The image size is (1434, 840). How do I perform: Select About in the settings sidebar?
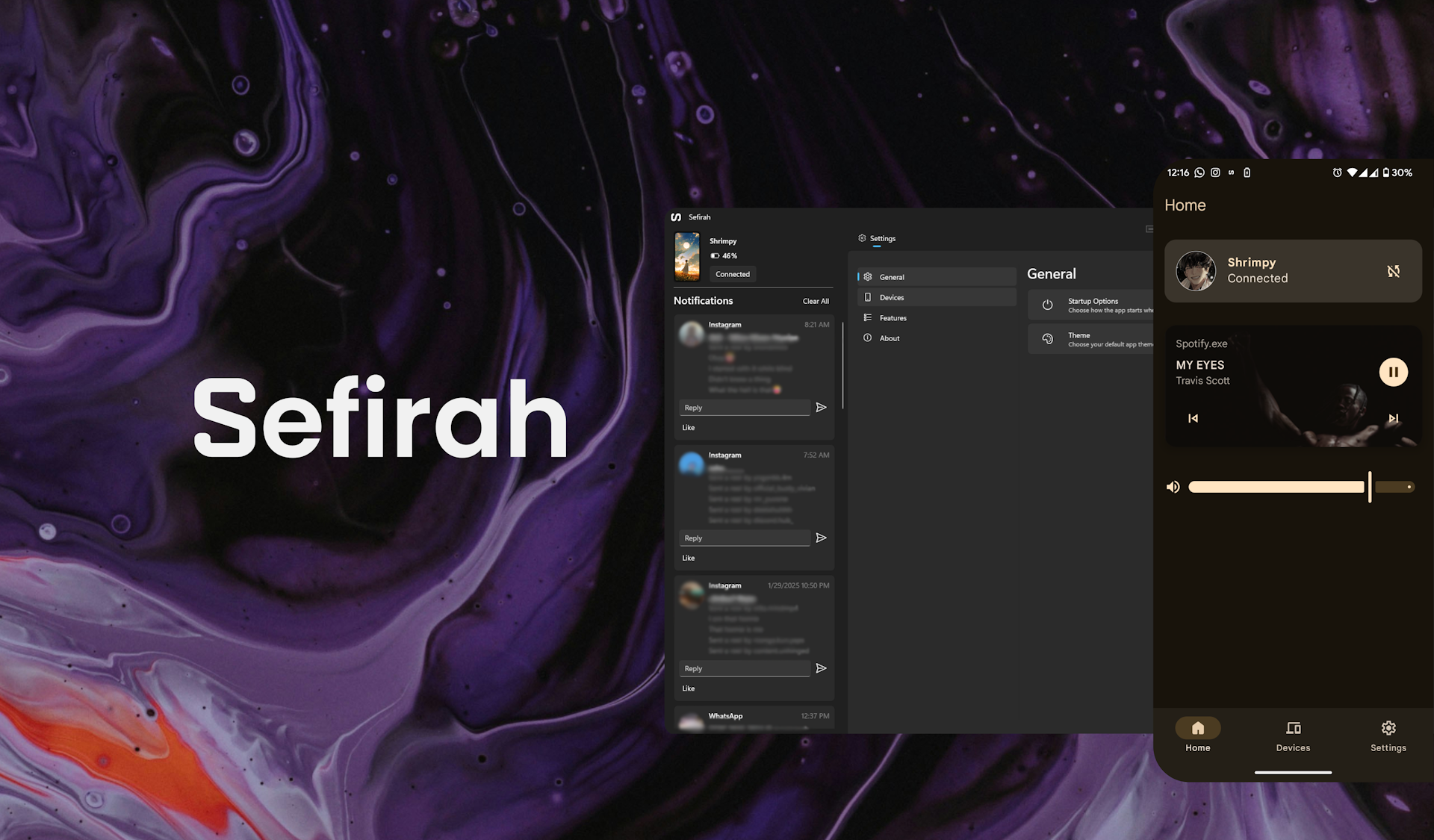click(x=937, y=338)
